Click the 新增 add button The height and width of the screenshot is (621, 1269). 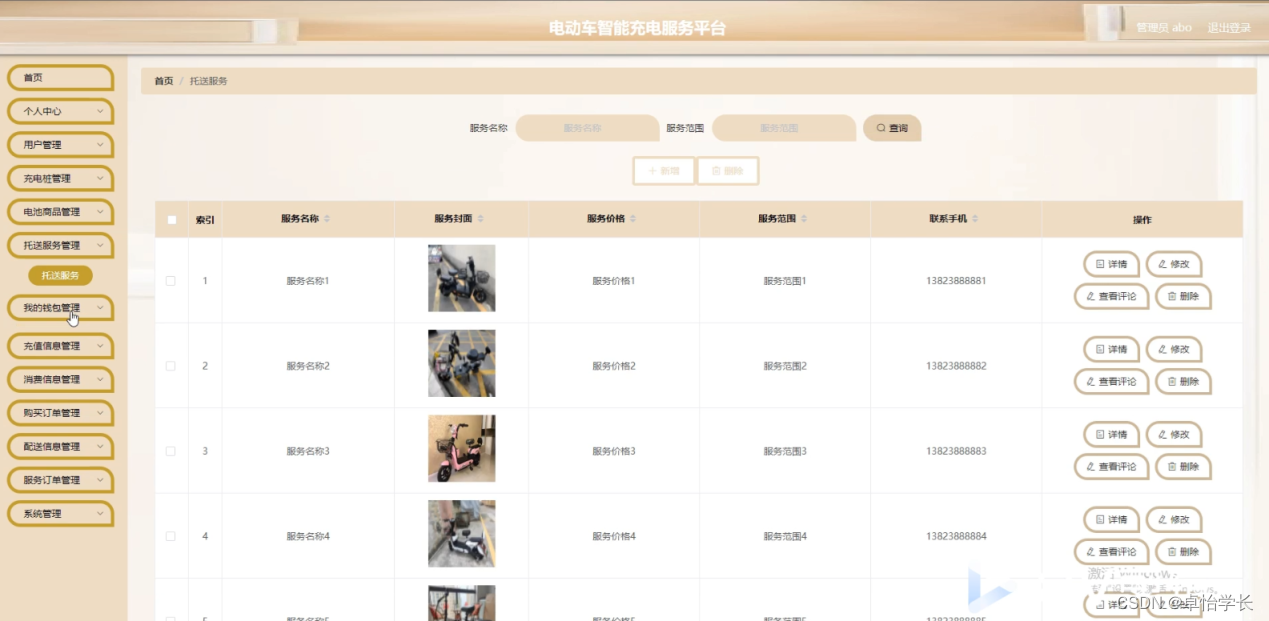click(664, 171)
